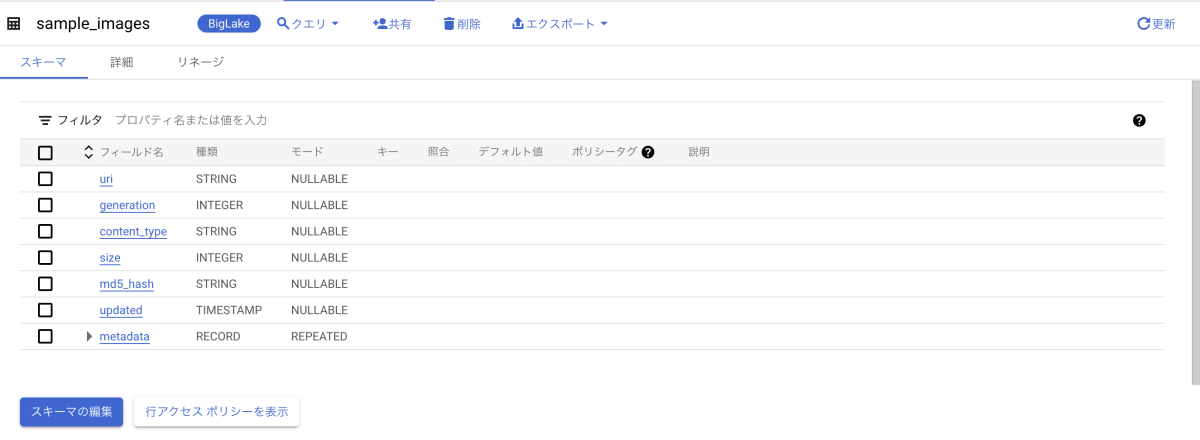Click the BigLake badge
Image resolution: width=1200 pixels, height=440 pixels.
(229, 23)
